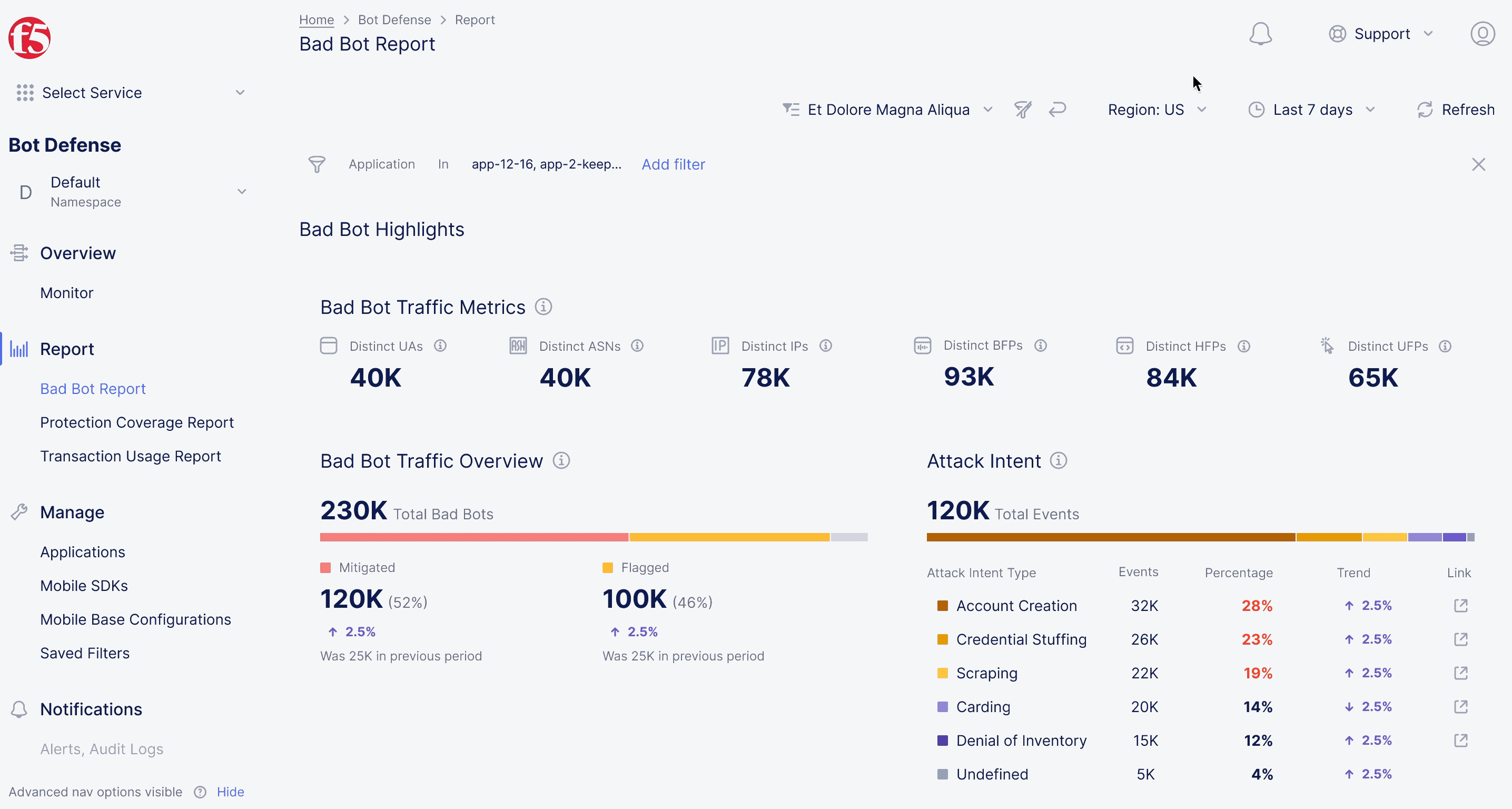Click the Bot Defense breadcrumb
This screenshot has height=809, width=1512.
[x=394, y=20]
